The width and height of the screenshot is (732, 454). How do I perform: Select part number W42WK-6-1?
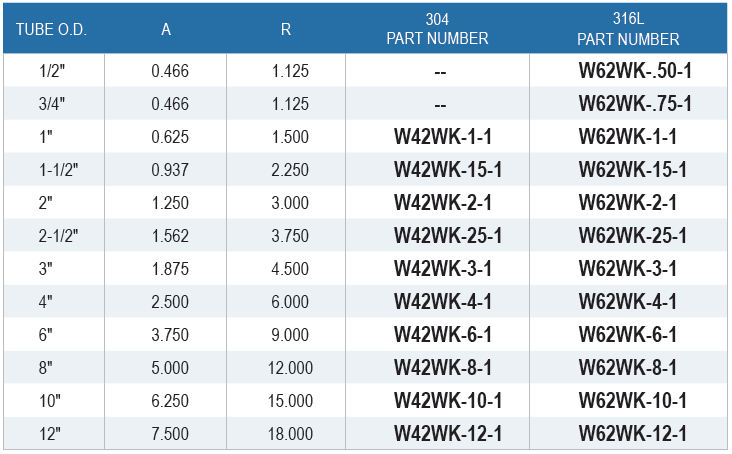coord(443,335)
